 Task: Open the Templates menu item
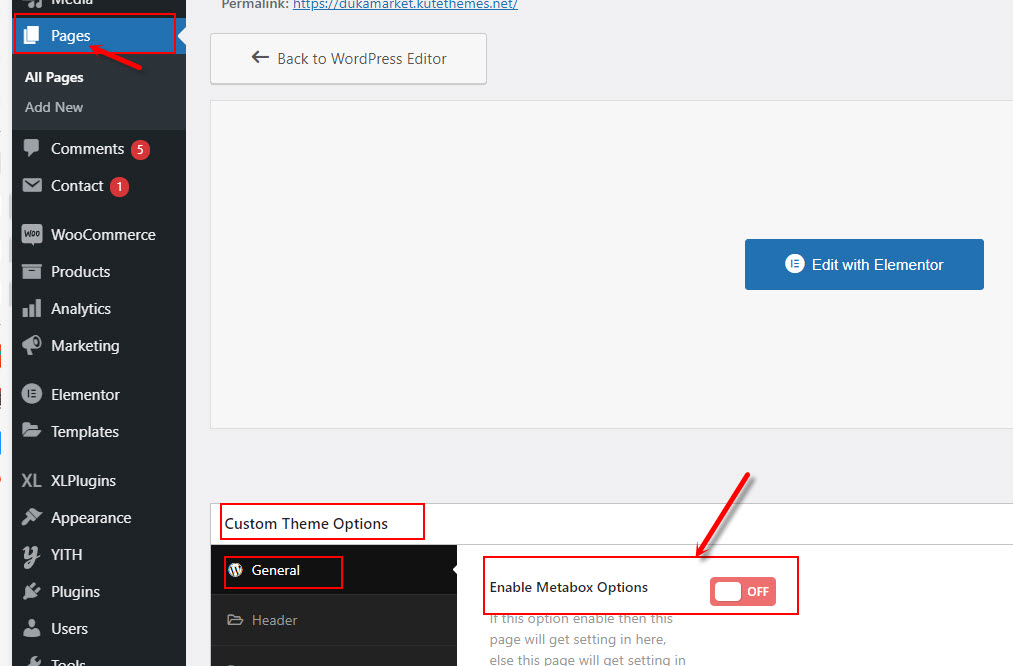[99, 432]
